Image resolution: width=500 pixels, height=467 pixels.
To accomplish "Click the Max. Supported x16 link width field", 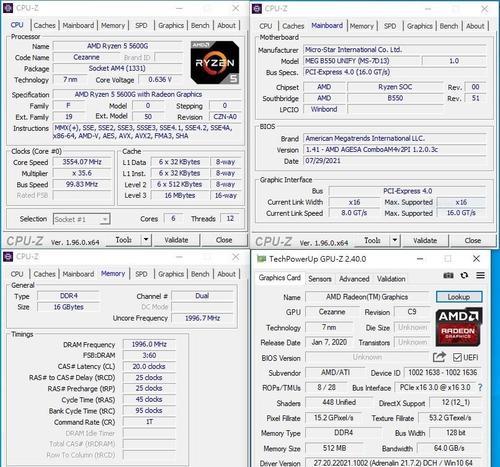I will coord(461,202).
